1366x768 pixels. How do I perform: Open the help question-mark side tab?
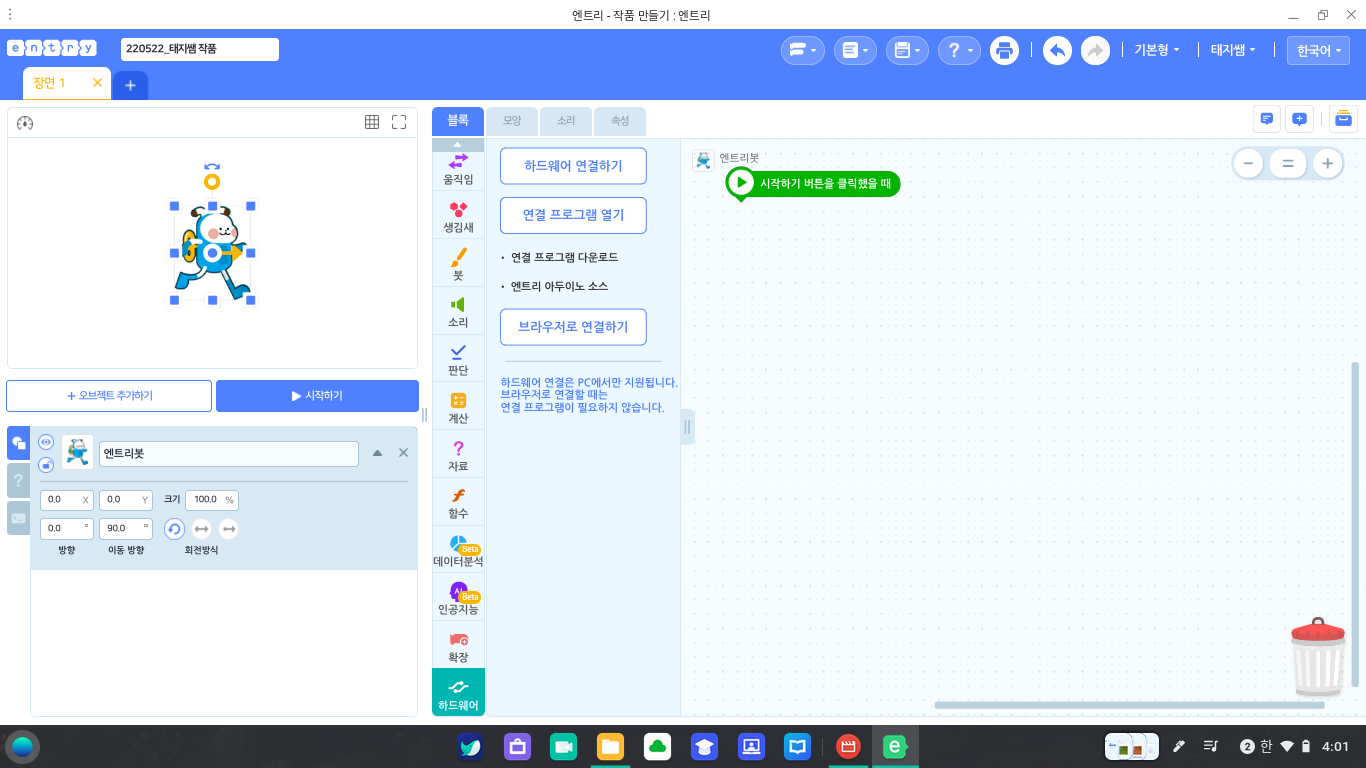(18, 480)
